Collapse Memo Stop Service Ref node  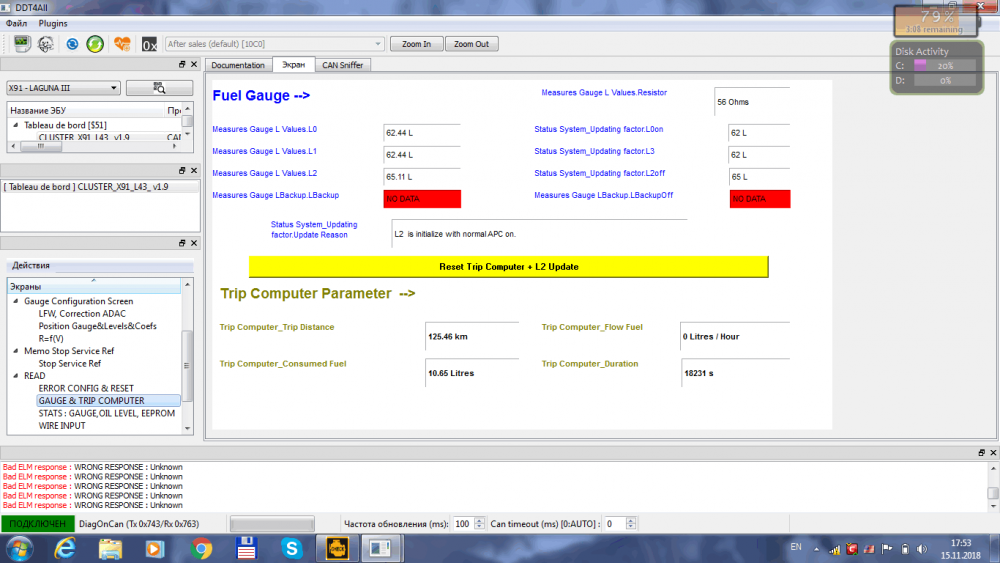pos(16,351)
